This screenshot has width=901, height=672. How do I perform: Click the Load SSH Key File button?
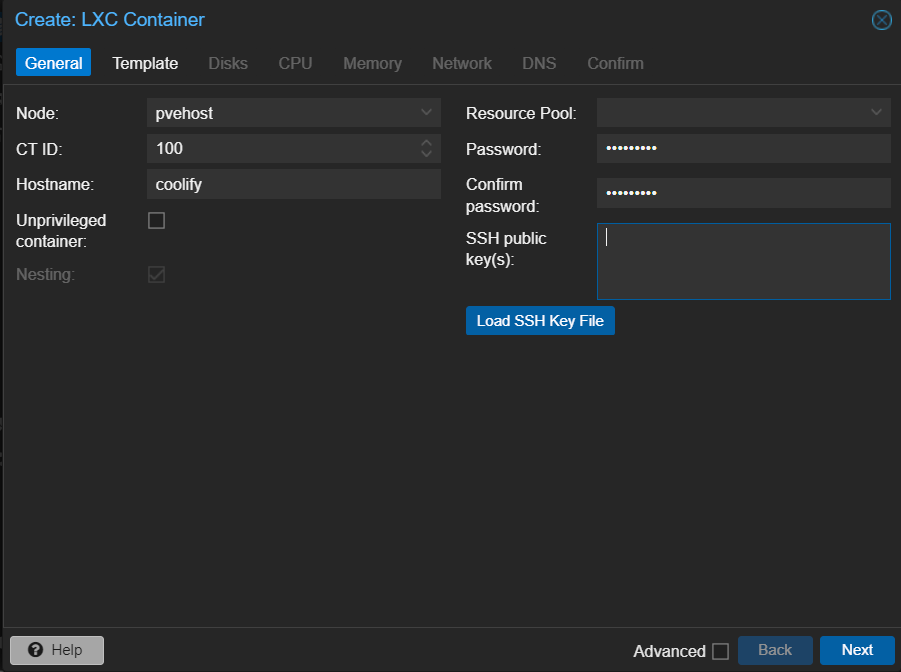(540, 320)
